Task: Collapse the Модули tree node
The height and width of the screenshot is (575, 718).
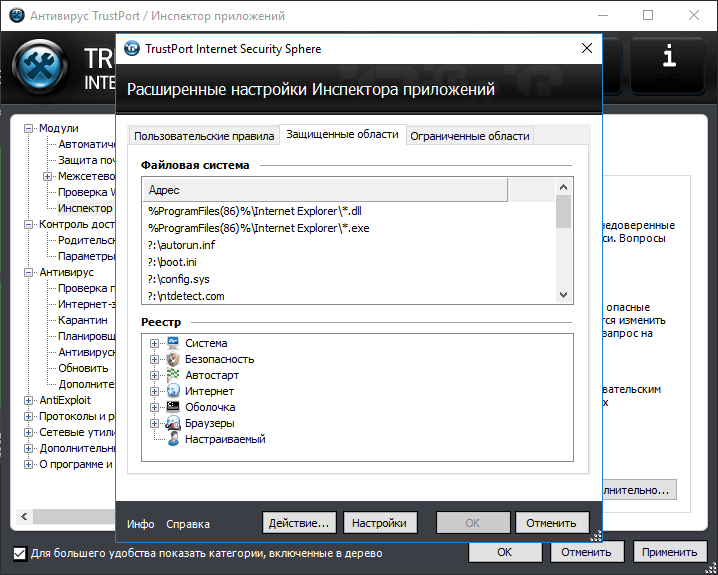Action: pyautogui.click(x=28, y=129)
